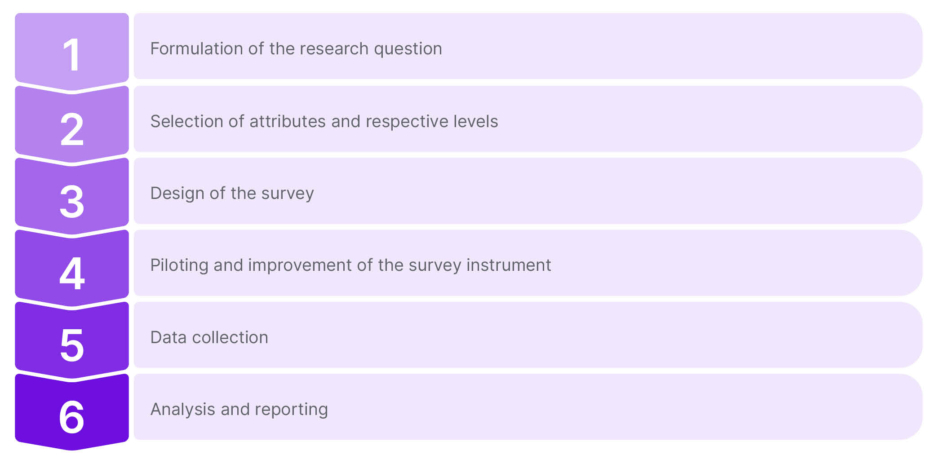
Task: Click the number 3 step badge
Action: click(x=72, y=198)
